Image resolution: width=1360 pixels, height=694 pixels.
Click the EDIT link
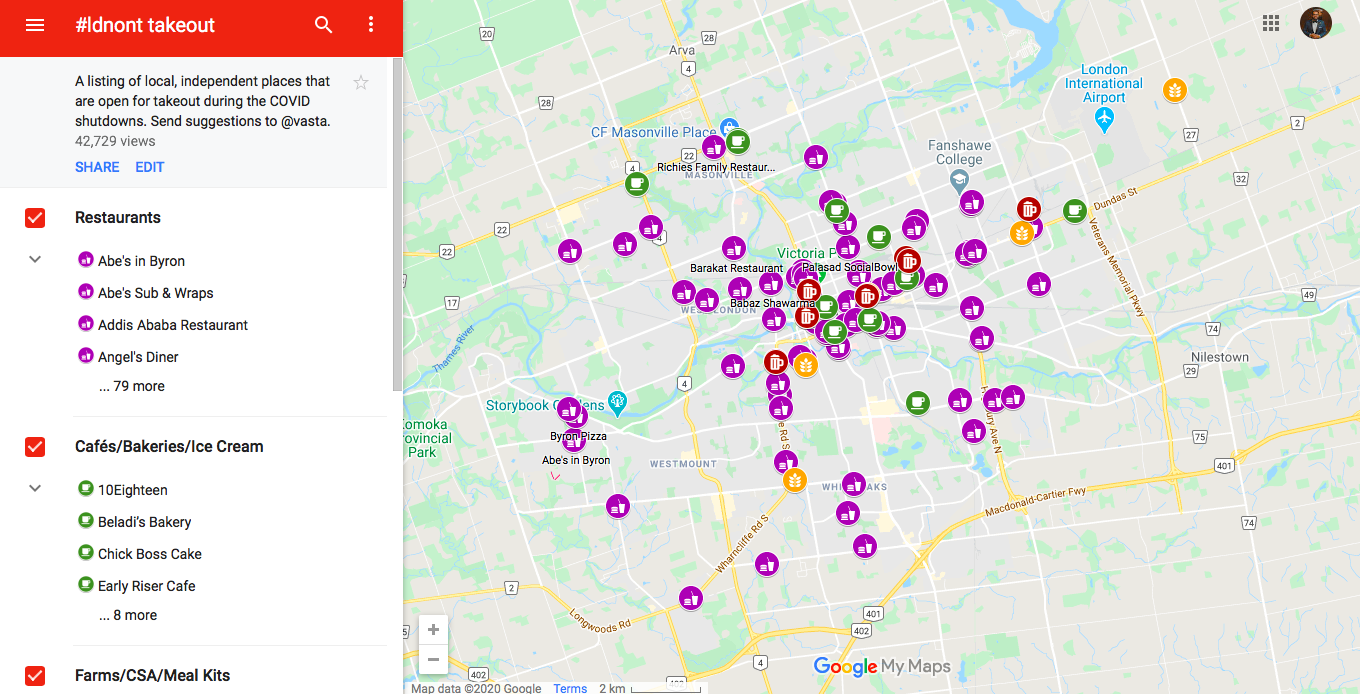click(150, 167)
